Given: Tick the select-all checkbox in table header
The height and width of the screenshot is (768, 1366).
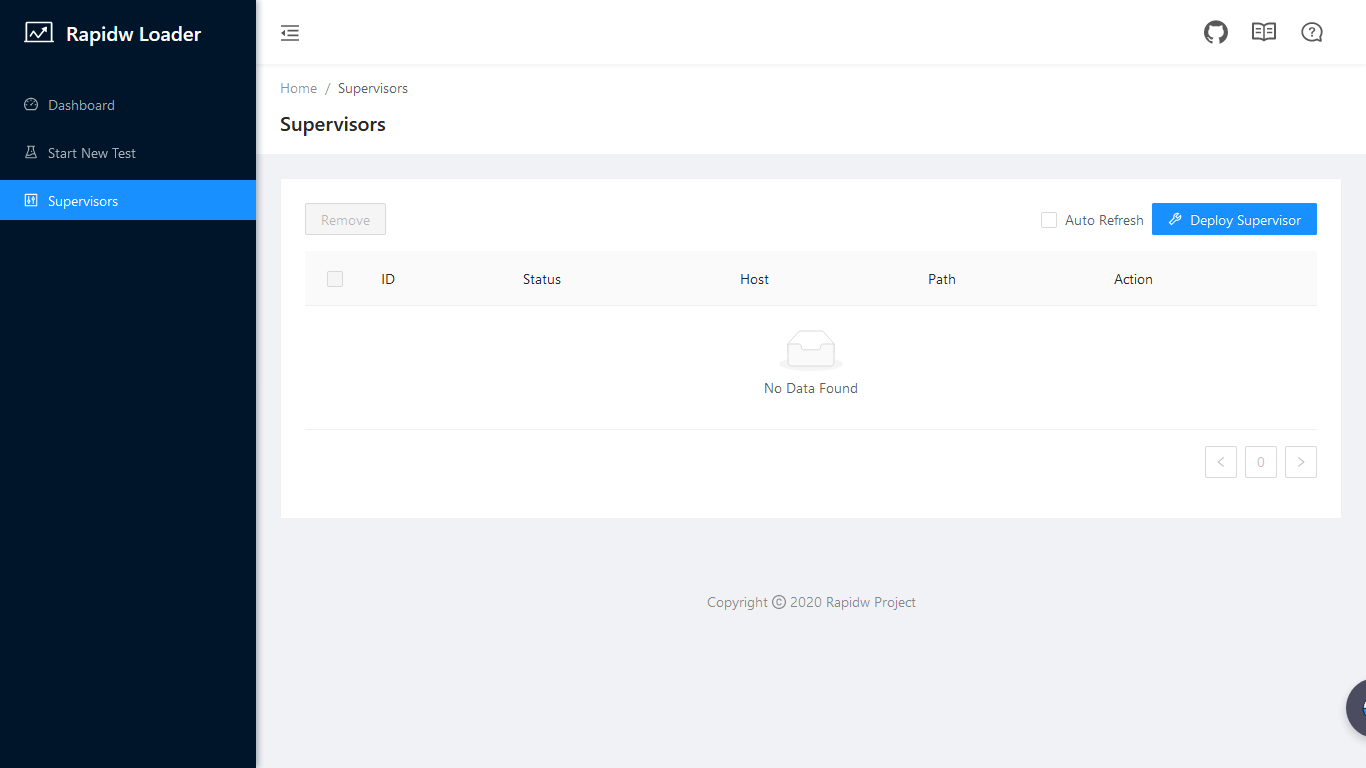Looking at the screenshot, I should [335, 279].
